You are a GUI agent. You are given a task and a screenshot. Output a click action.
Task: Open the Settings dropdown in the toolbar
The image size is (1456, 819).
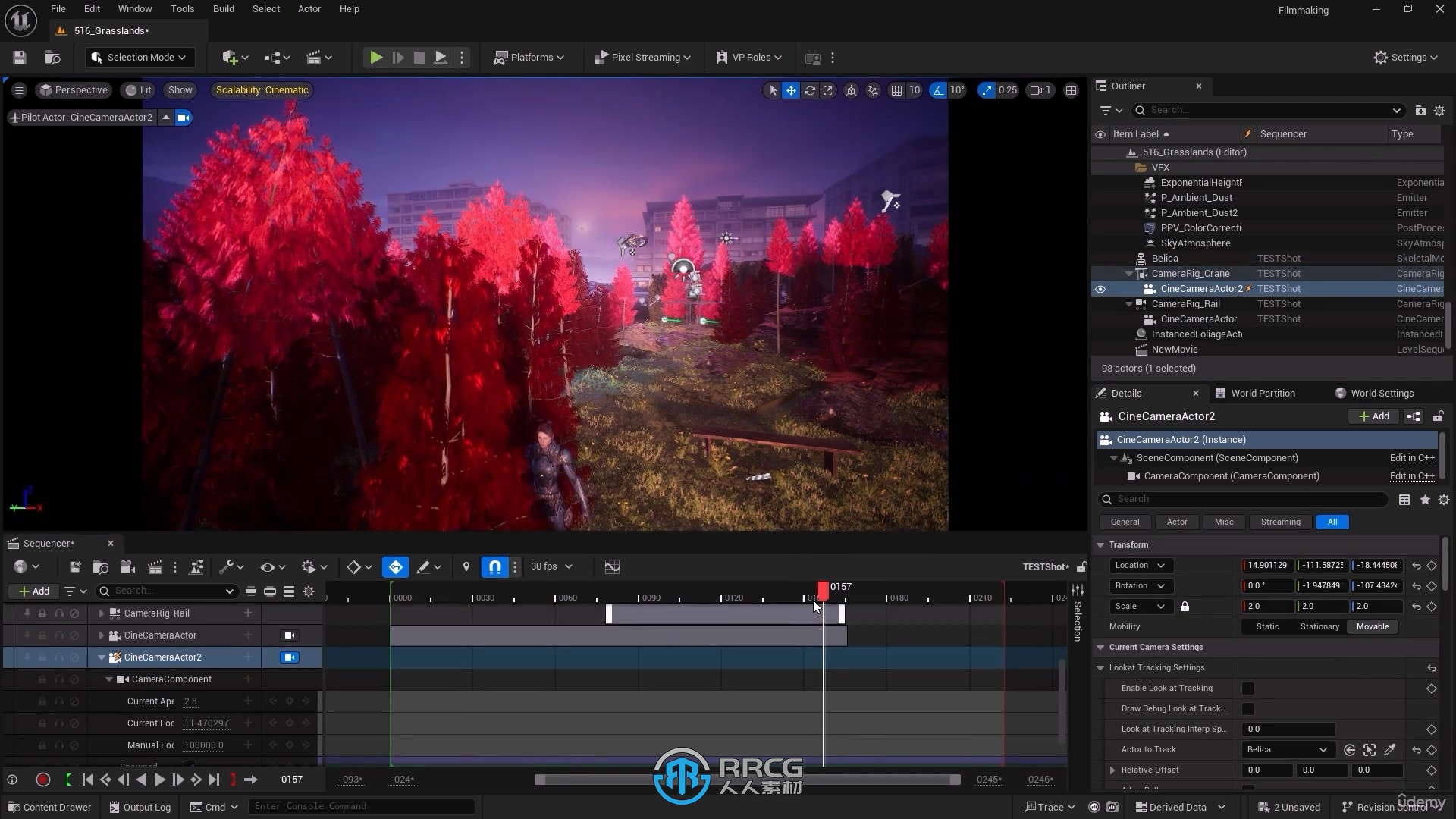1405,58
